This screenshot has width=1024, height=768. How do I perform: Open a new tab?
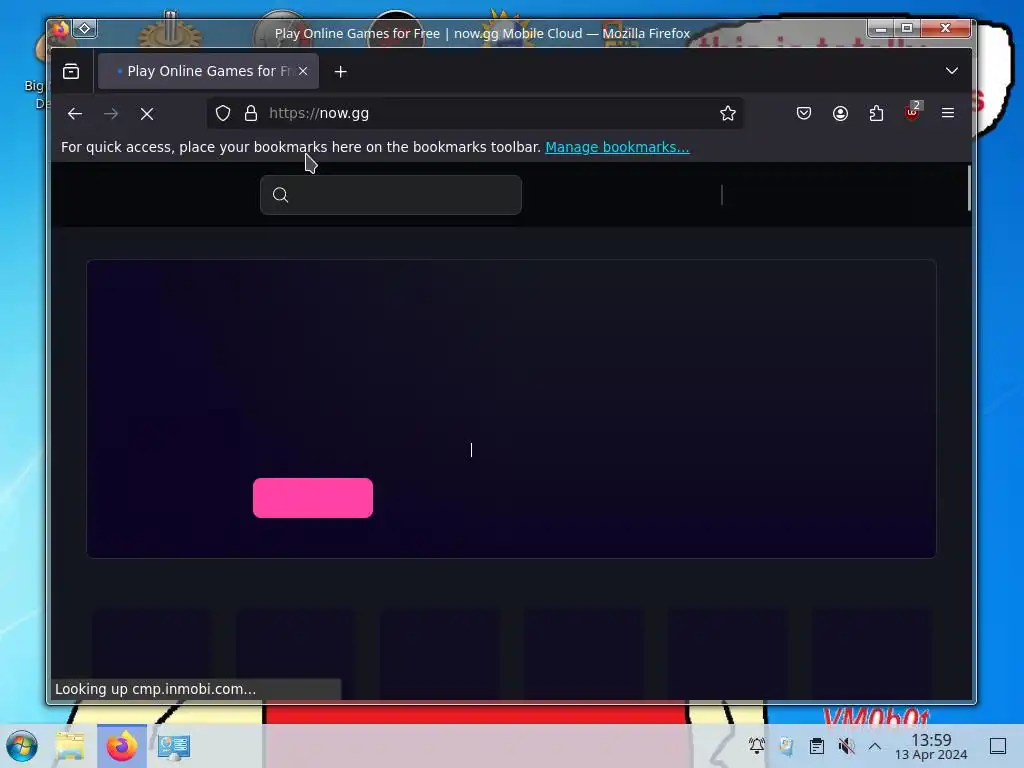click(x=340, y=72)
